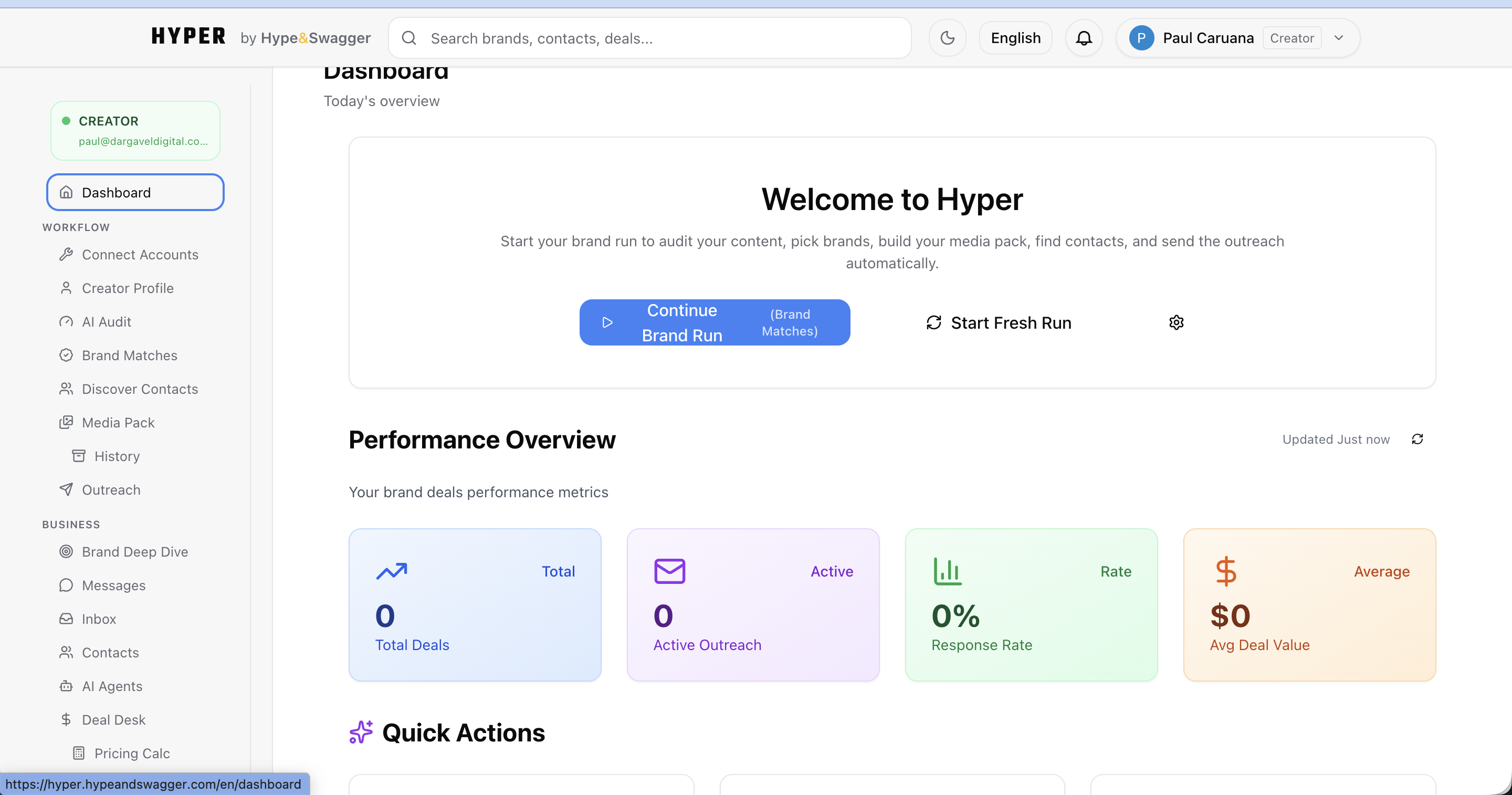Open the notifications bell
Screen dimensions: 1512x795
pyautogui.click(x=1084, y=38)
